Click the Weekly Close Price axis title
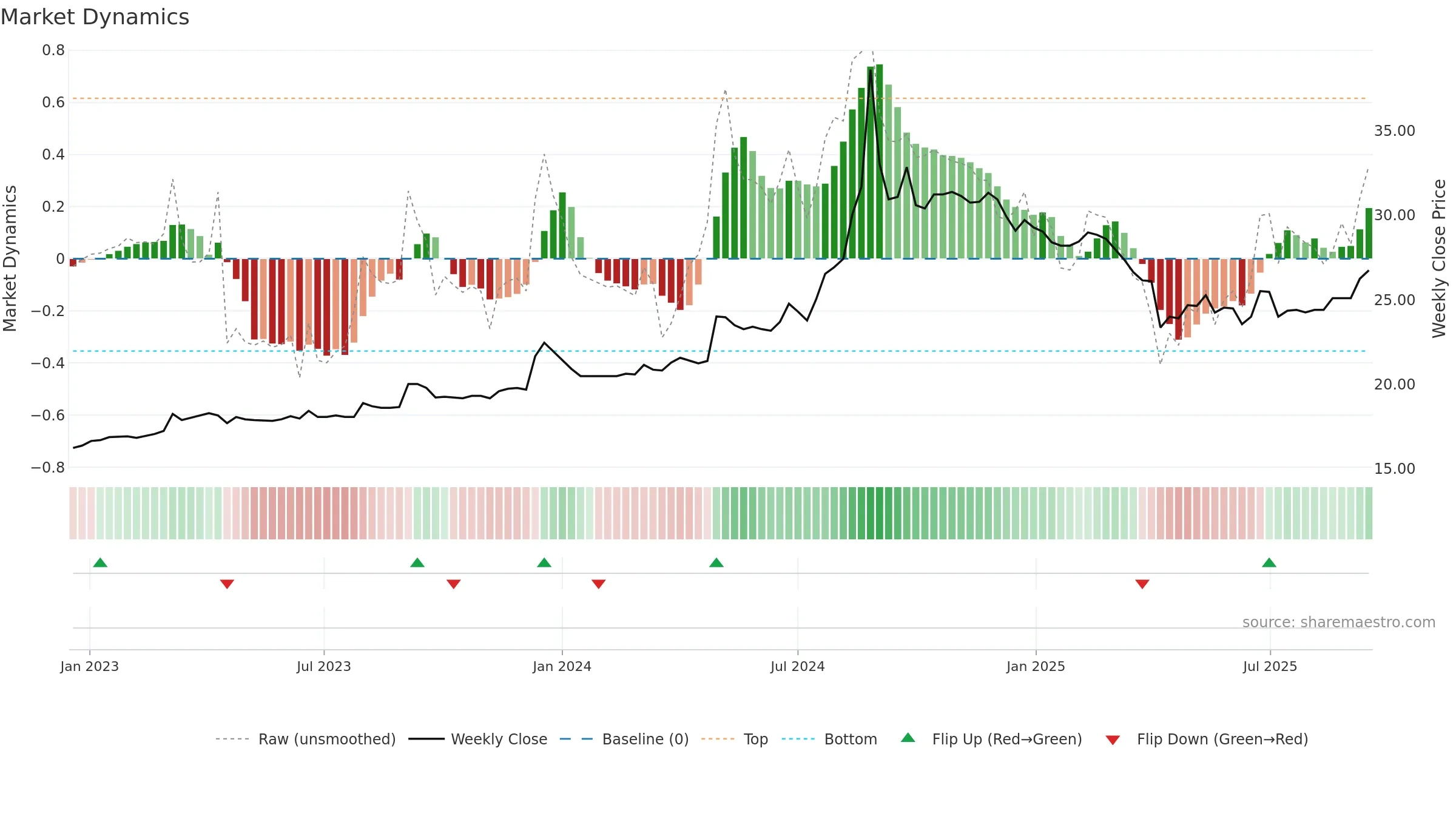Viewport: 1456px width, 819px height. (x=1439, y=258)
